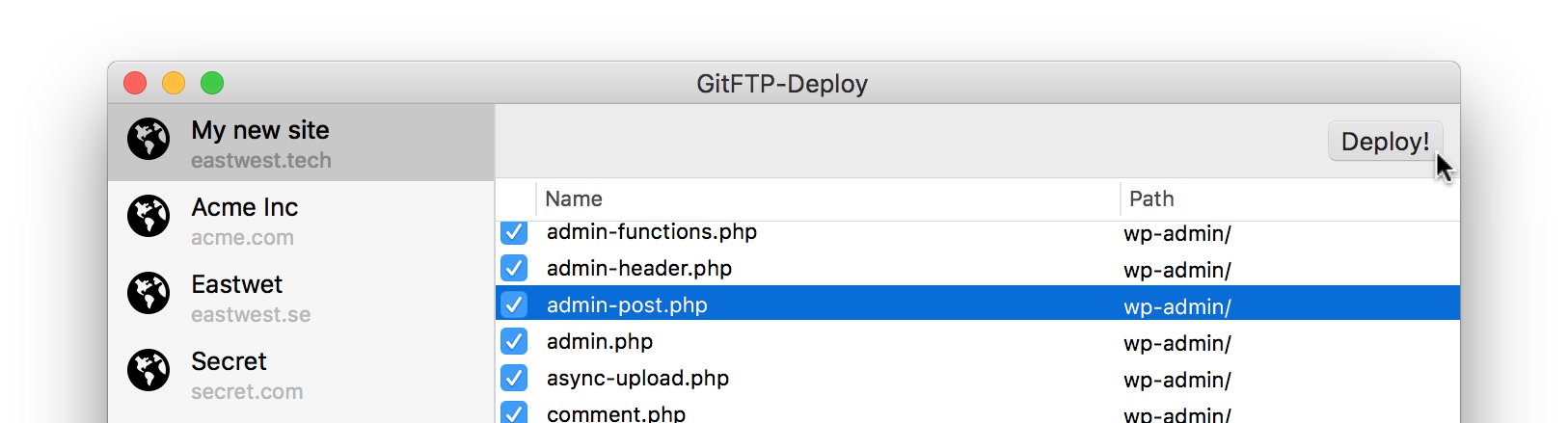Click globe icon for My new site
The image size is (1568, 423).
tap(149, 139)
